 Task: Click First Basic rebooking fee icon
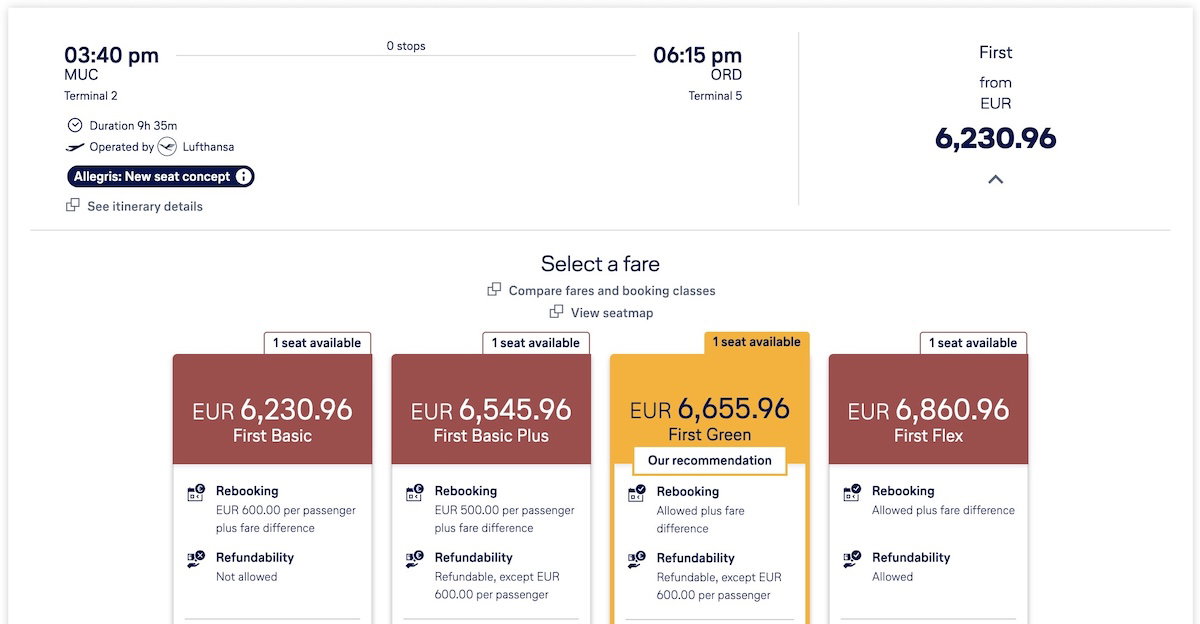click(x=196, y=493)
